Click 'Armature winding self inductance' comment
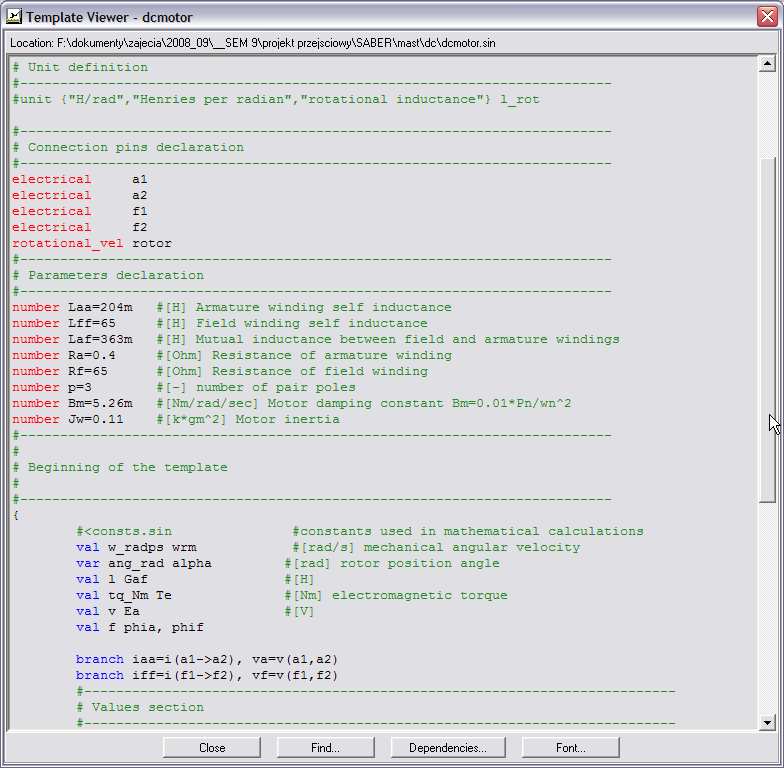Screen dimensions: 784x768 324,307
